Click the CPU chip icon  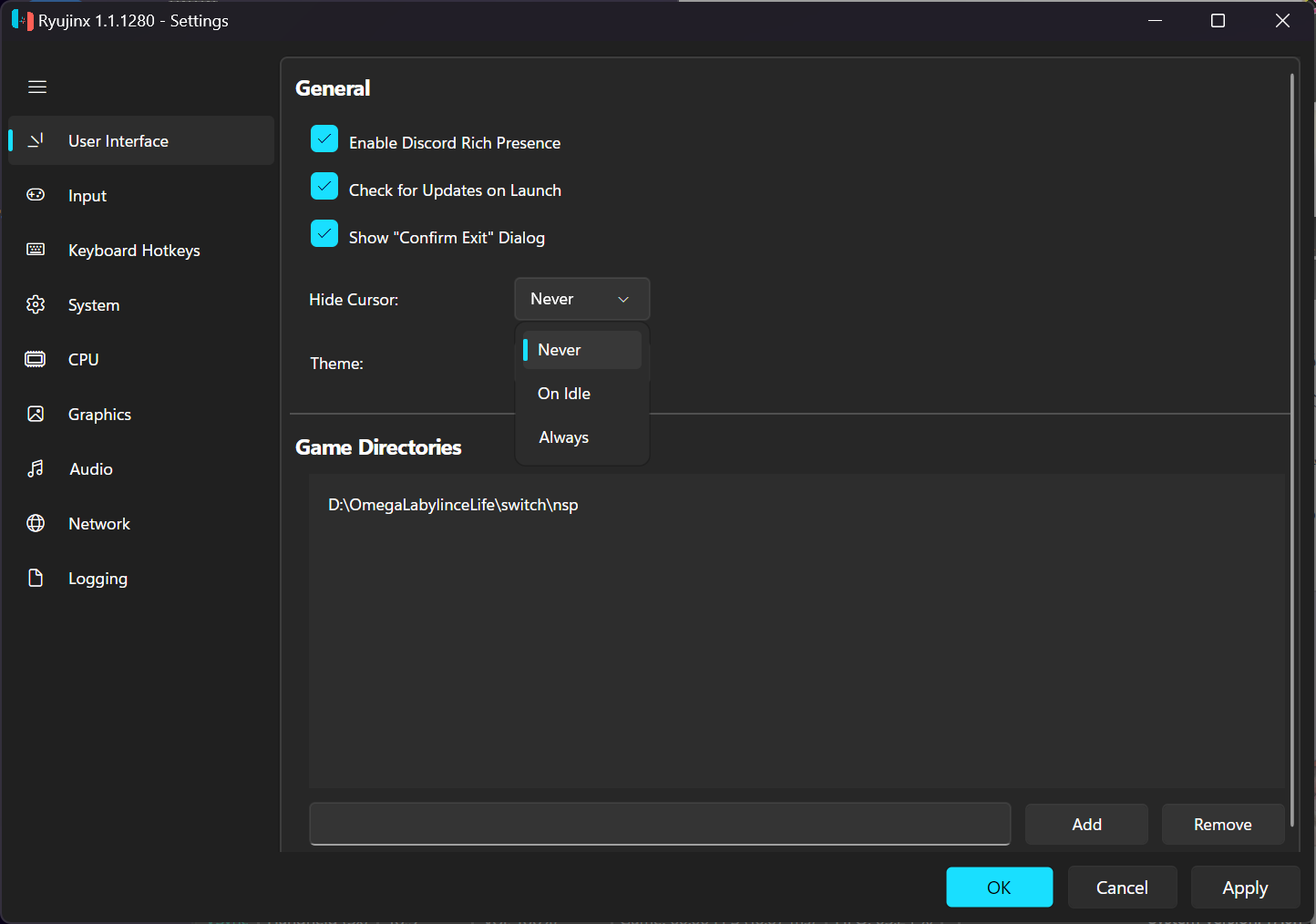(x=36, y=359)
